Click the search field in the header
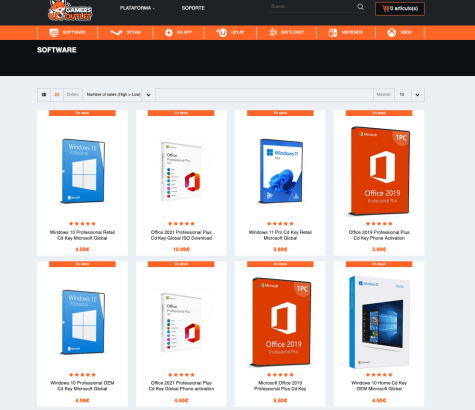The height and width of the screenshot is (410, 475). tap(312, 7)
